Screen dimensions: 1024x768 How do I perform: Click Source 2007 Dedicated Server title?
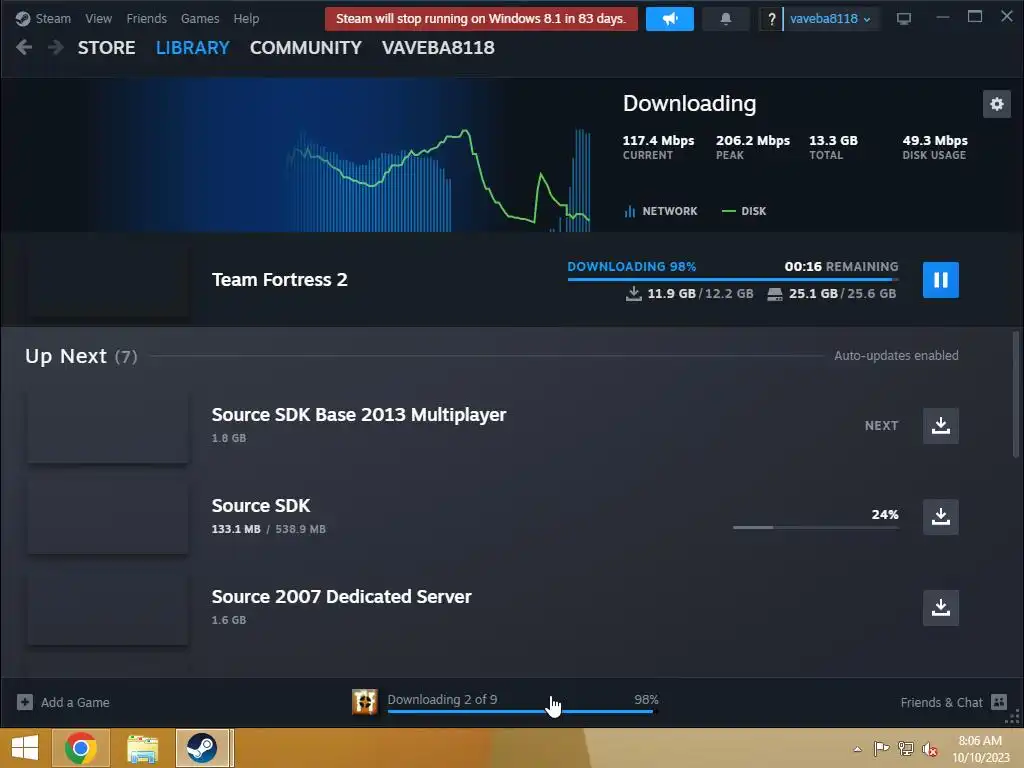coord(341,596)
